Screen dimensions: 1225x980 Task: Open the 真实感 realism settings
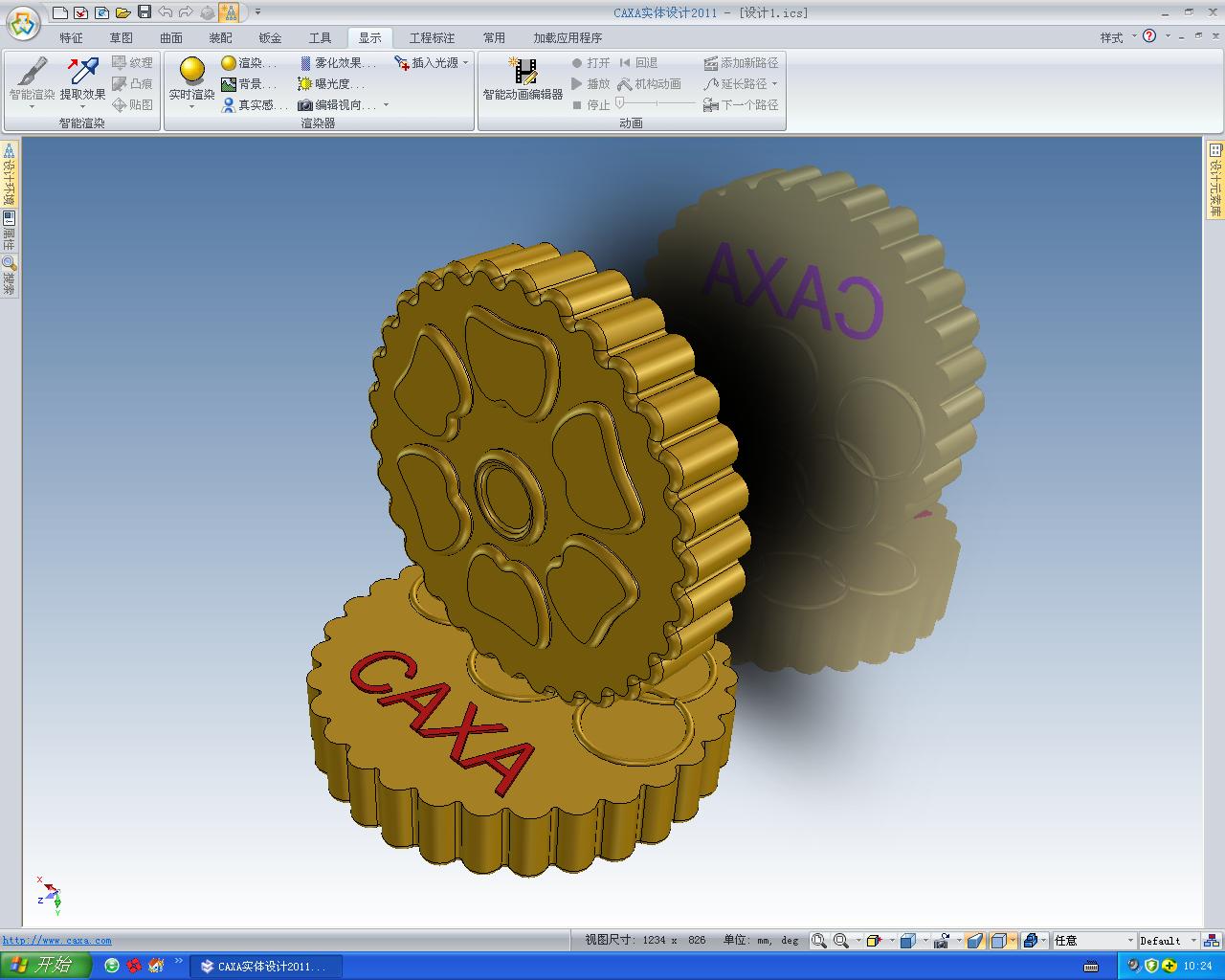(255, 105)
